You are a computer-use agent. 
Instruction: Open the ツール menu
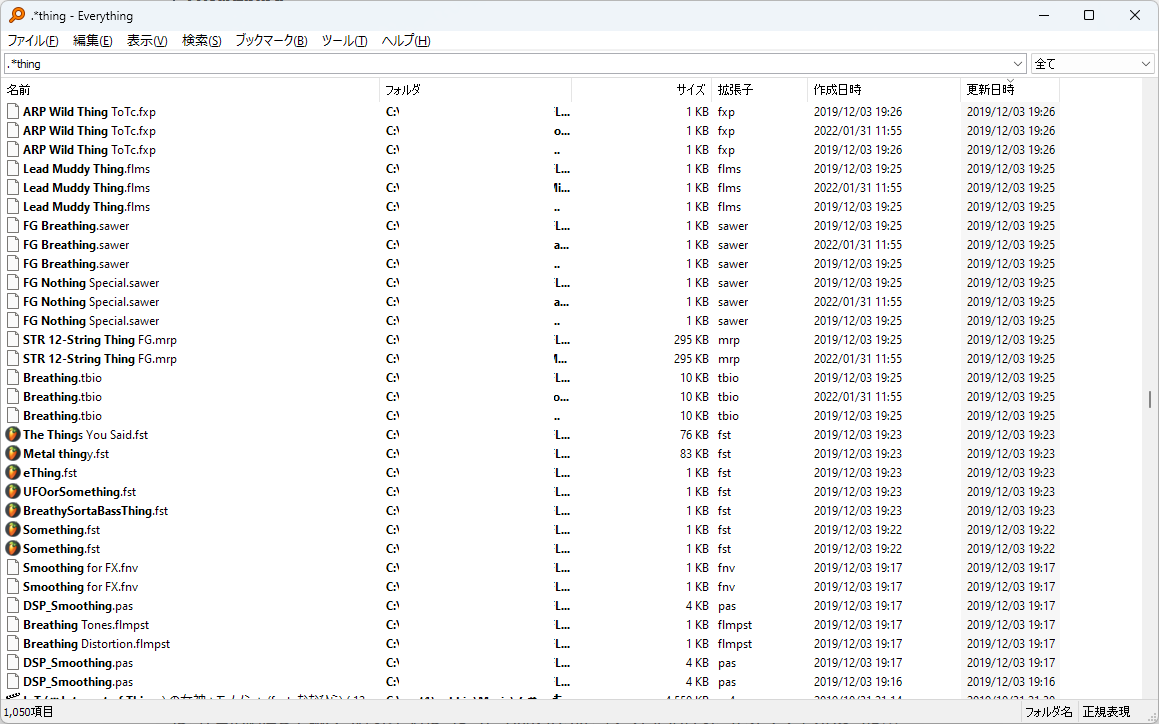click(344, 41)
